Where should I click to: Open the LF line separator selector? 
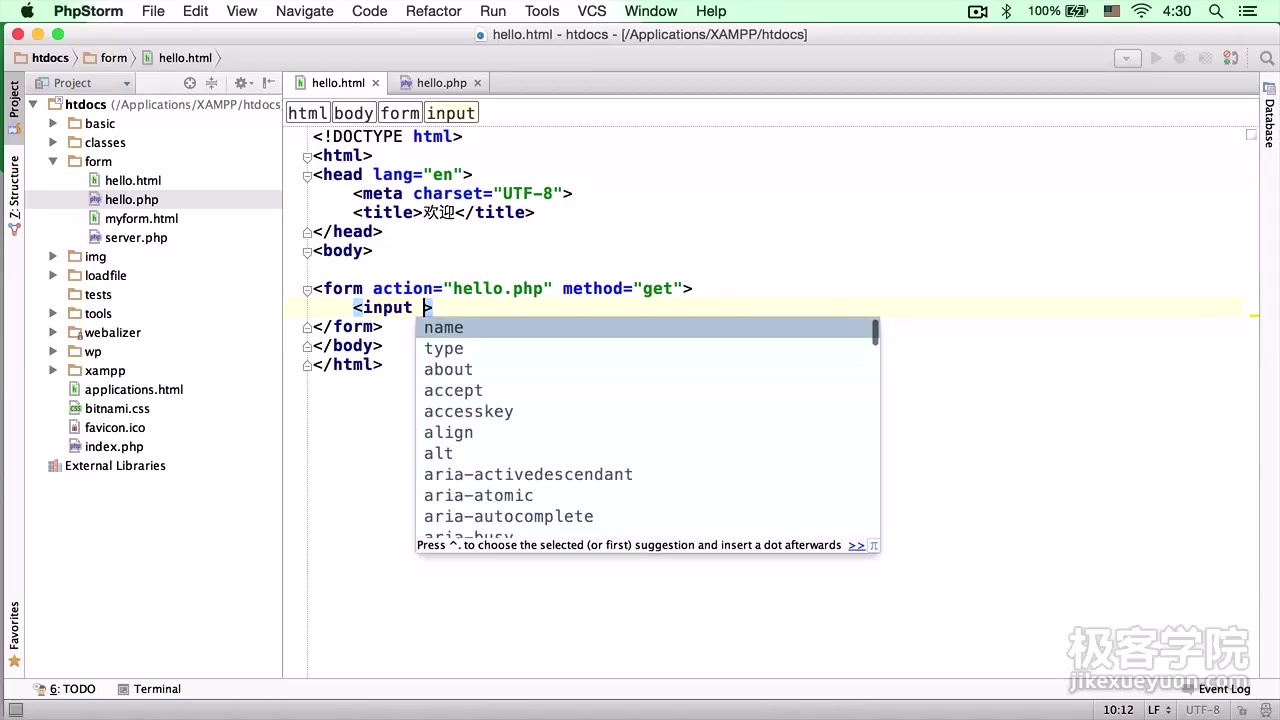1160,710
